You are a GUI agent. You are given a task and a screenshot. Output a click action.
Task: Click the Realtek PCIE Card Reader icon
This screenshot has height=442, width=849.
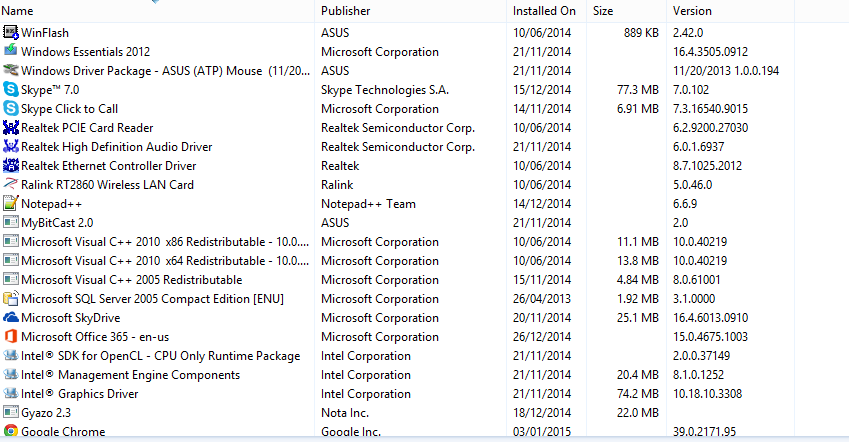[11, 128]
